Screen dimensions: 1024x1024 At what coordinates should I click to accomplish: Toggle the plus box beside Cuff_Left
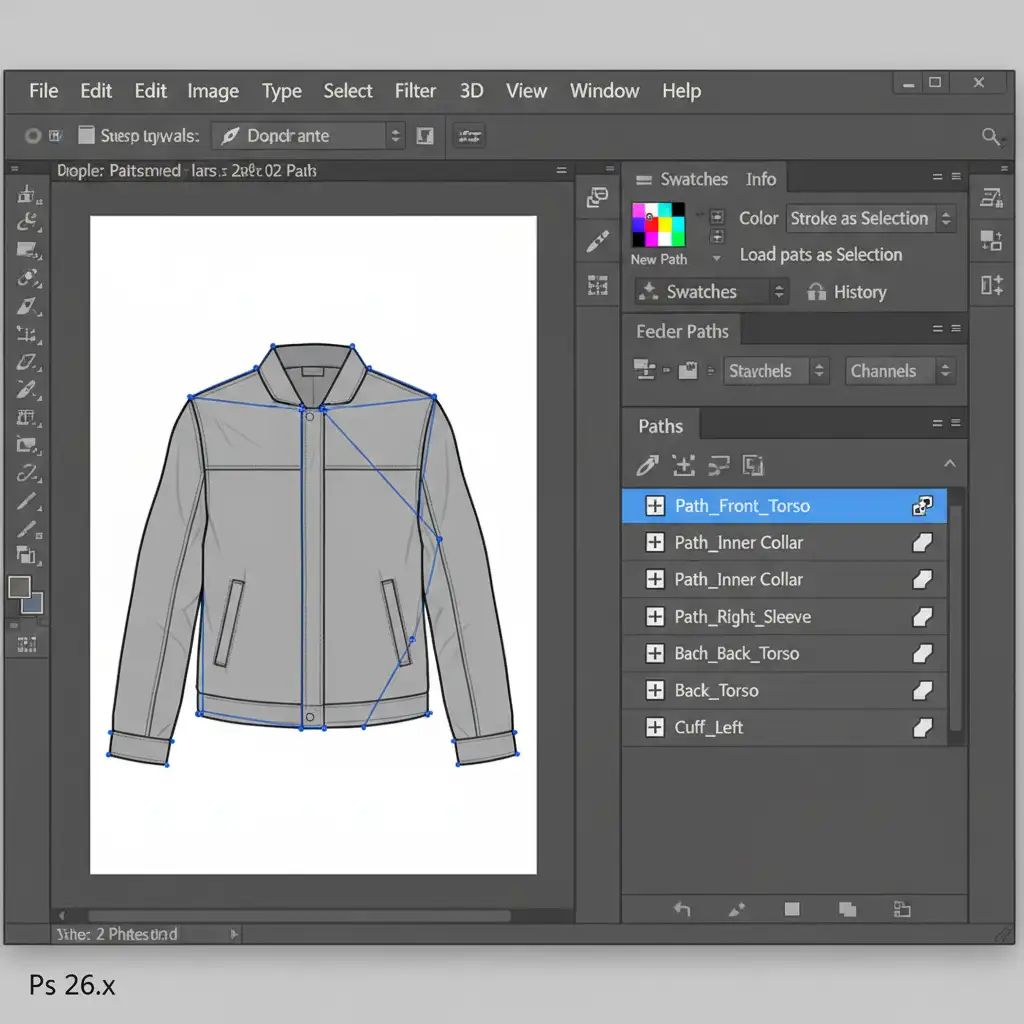[654, 728]
